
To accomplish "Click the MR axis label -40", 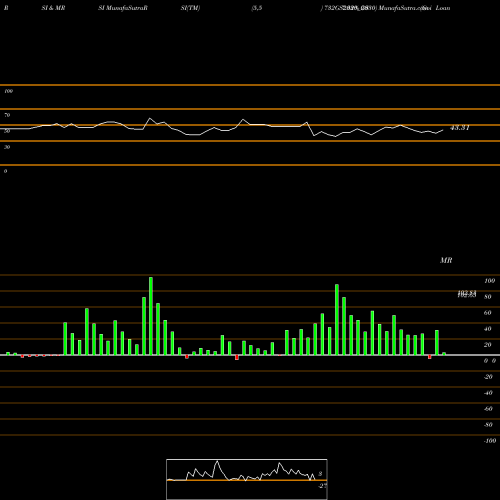I will (488, 393).
